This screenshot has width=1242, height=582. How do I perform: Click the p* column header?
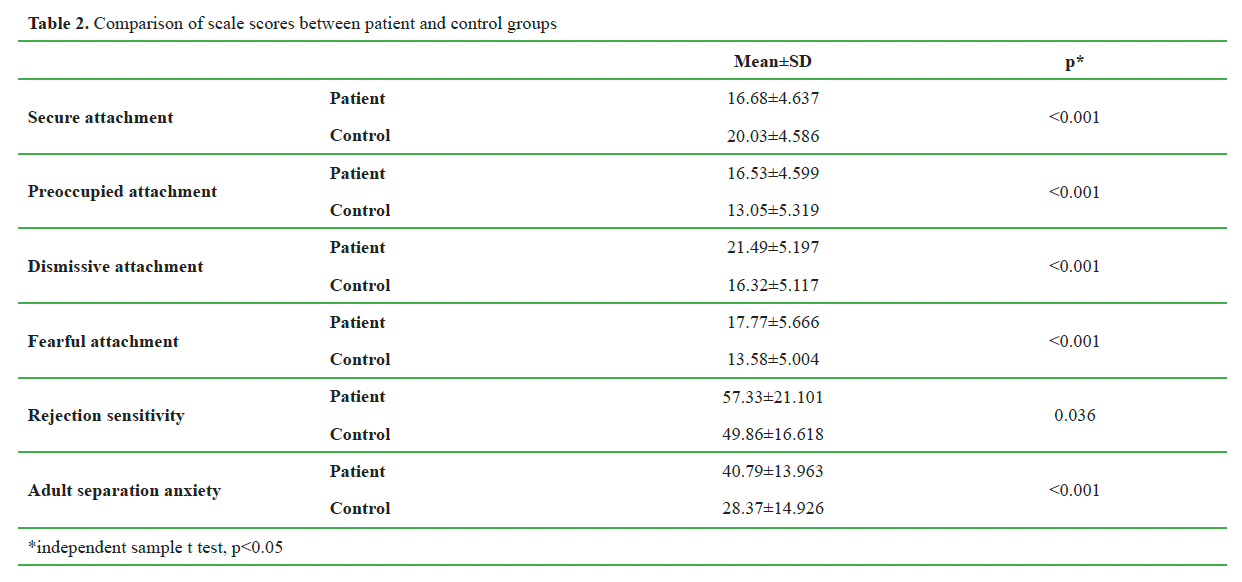(1075, 62)
